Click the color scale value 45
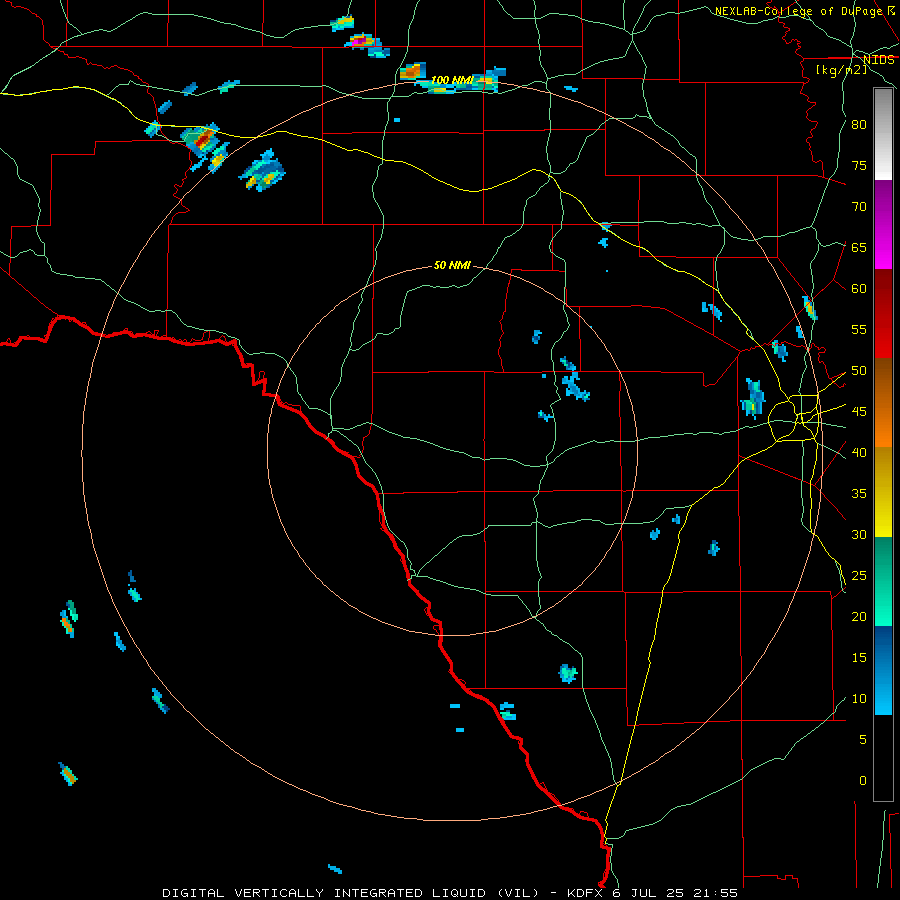 click(x=859, y=412)
